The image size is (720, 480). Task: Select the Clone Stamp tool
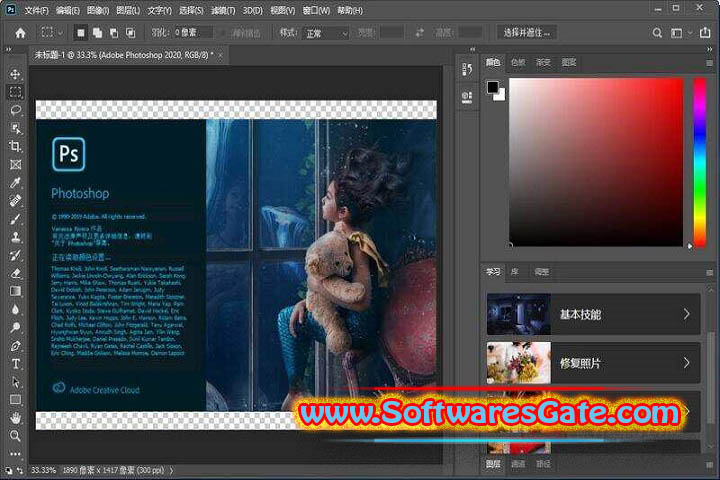(15, 237)
